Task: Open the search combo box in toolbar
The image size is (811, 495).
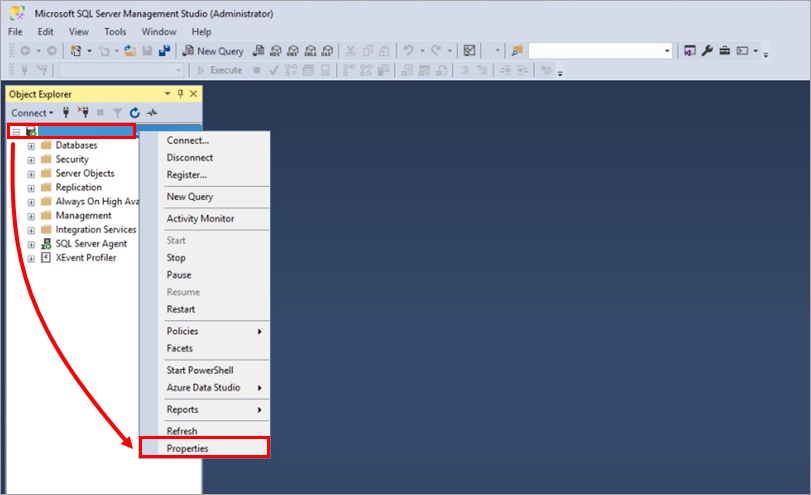Action: click(x=667, y=51)
